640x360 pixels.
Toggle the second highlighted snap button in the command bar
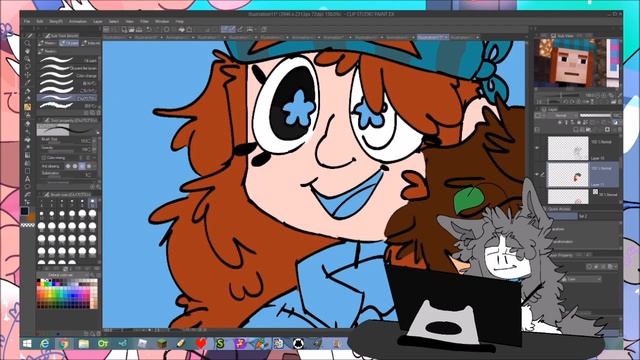[x=232, y=29]
